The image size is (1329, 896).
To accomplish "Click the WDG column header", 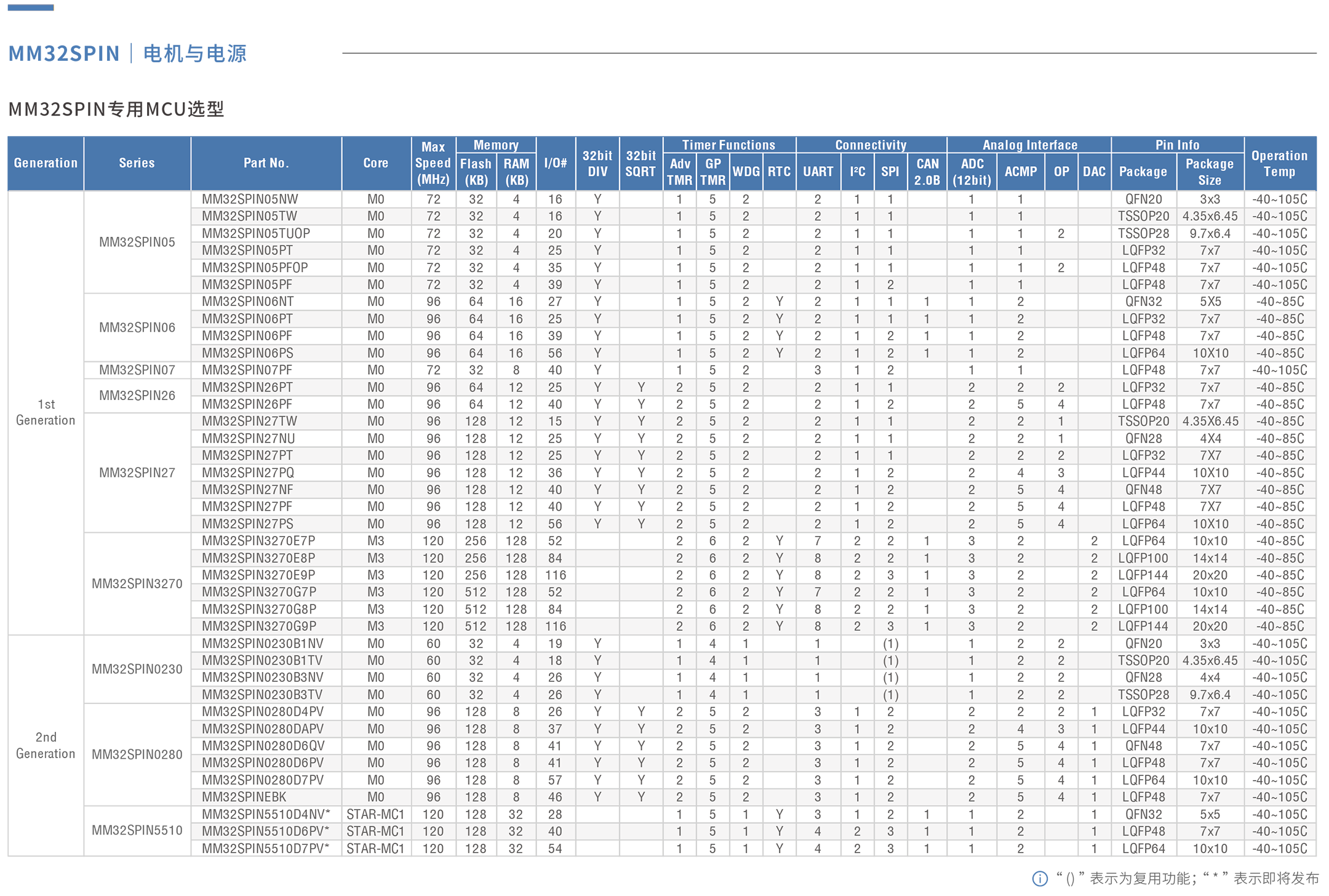I will point(746,172).
